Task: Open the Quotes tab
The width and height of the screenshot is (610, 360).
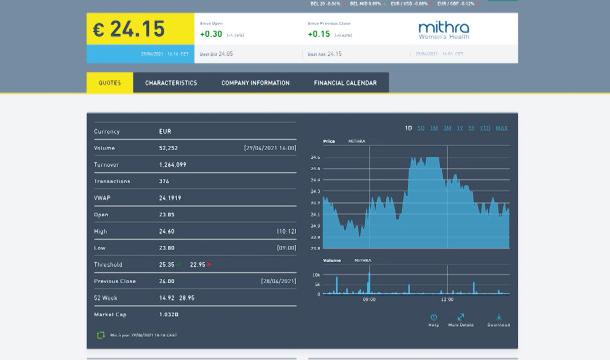Action: coord(110,83)
